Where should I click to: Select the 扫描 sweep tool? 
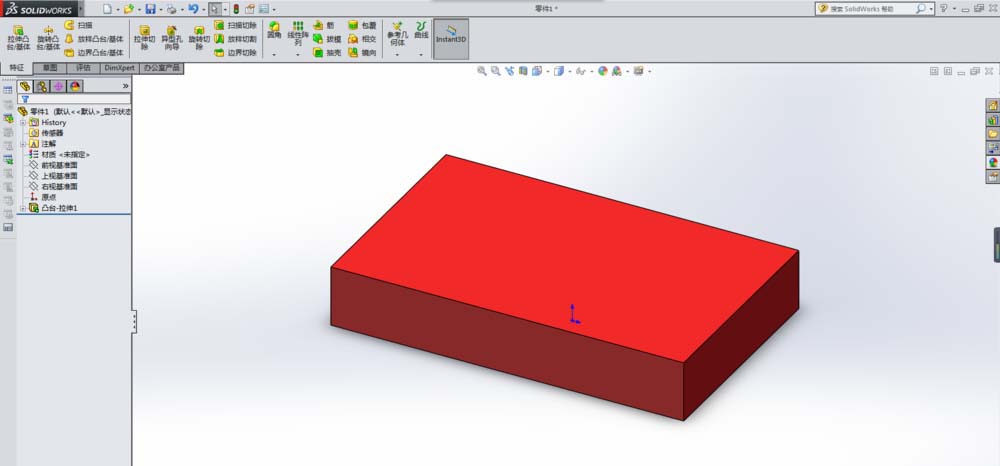(78, 25)
